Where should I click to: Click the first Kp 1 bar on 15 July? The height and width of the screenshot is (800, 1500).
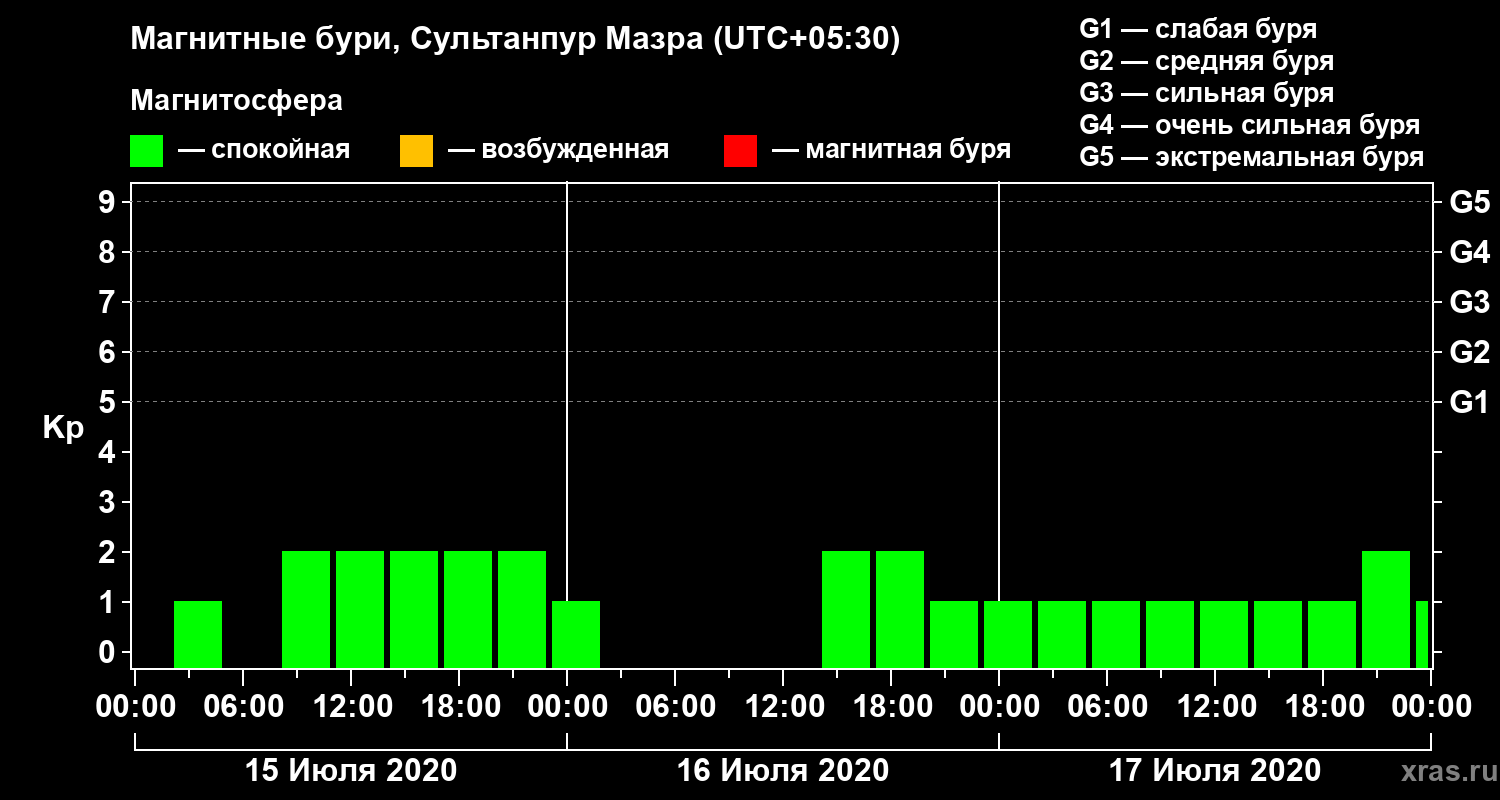pyautogui.click(x=198, y=634)
